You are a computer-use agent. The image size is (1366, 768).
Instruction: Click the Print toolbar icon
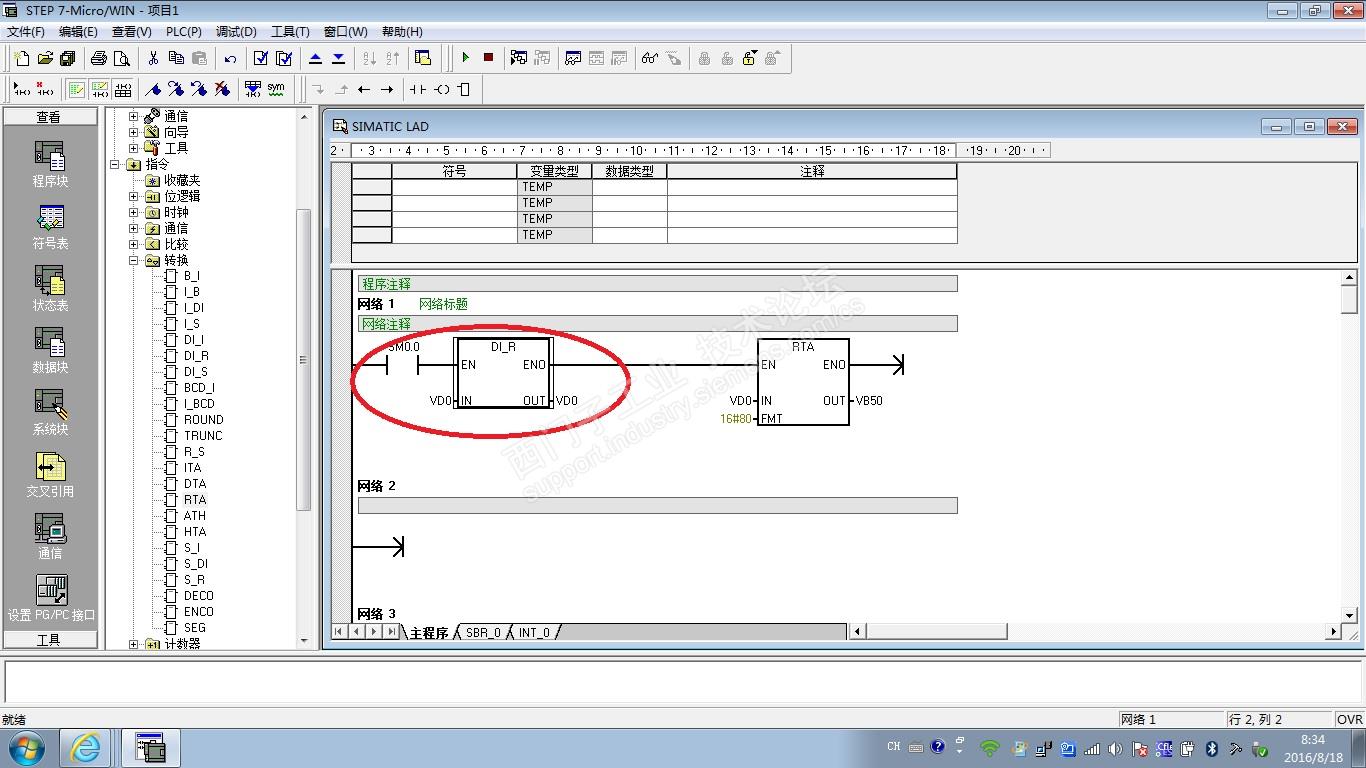[x=99, y=58]
